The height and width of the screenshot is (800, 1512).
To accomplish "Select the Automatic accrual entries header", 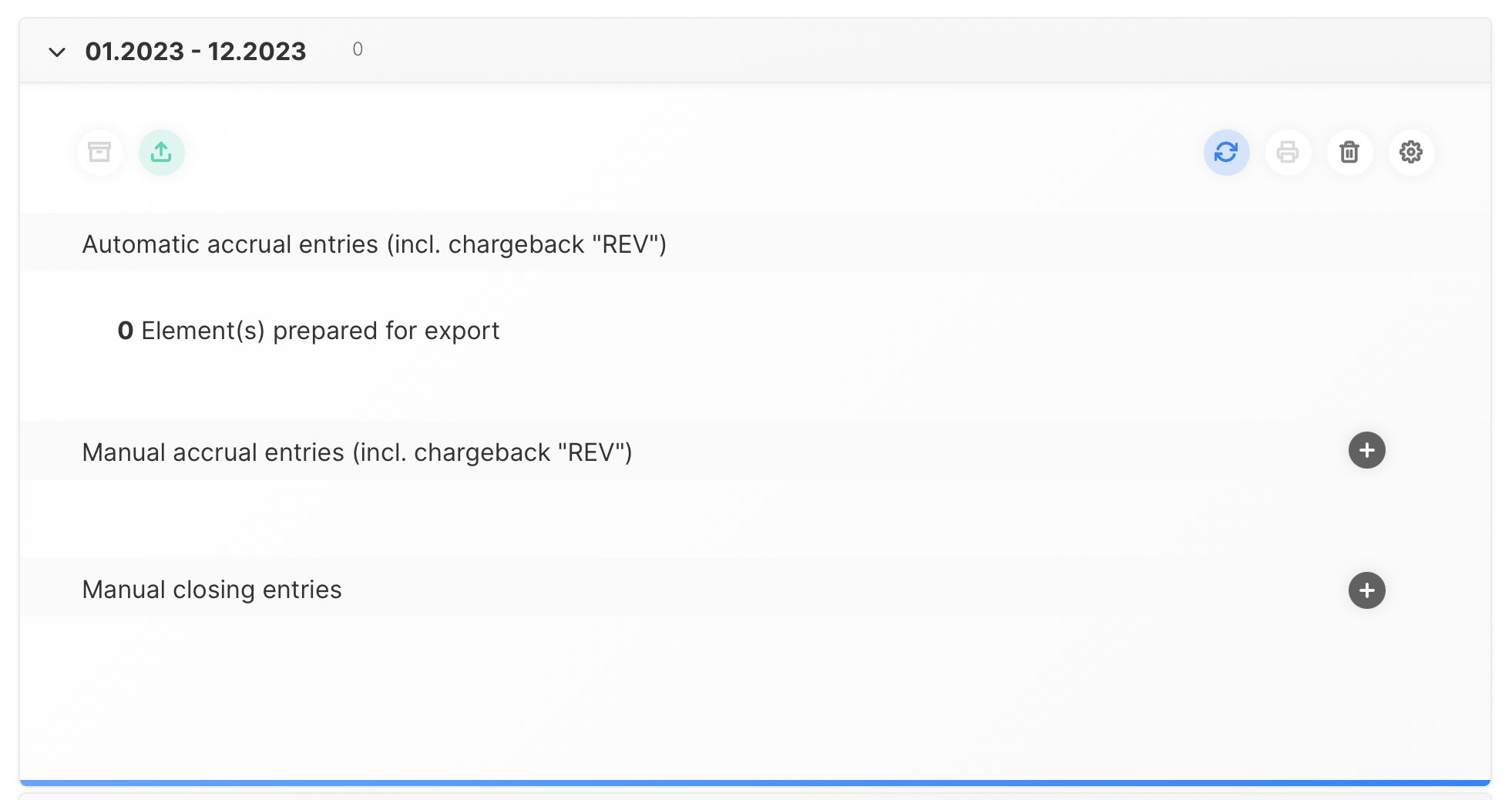I will point(374,244).
